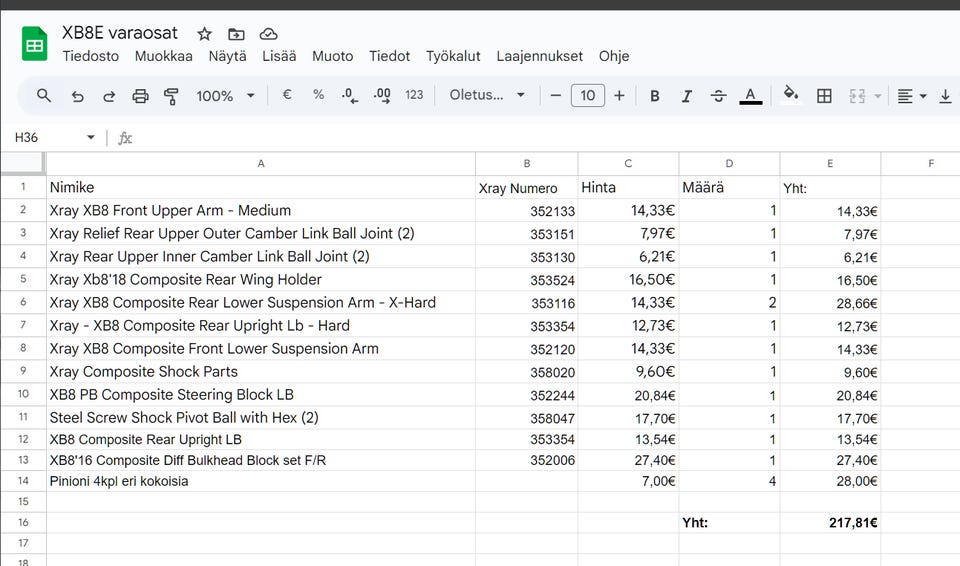960x566 pixels.
Task: Increase font size with plus button
Action: coord(619,96)
